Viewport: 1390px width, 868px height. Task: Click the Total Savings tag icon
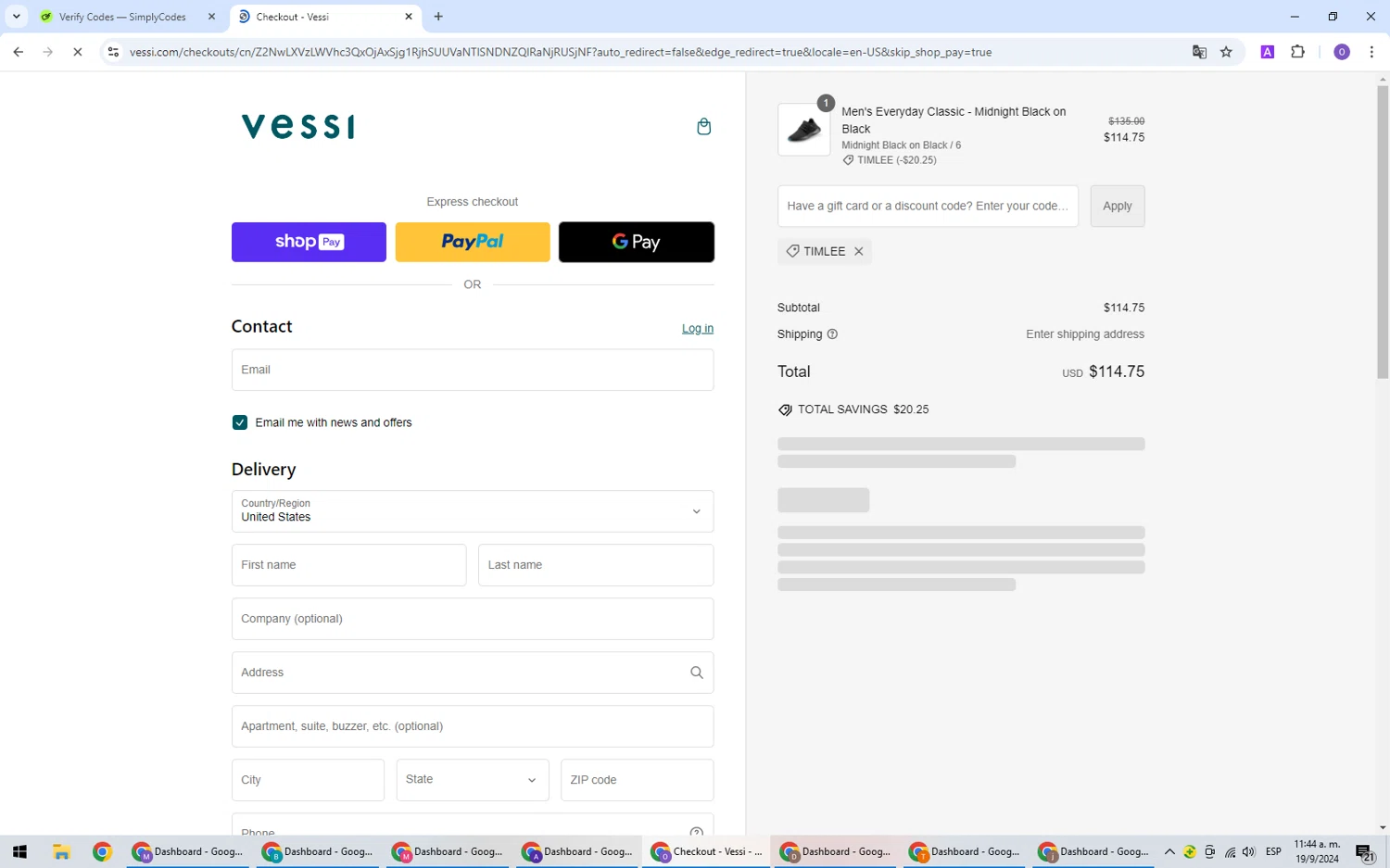pos(785,409)
